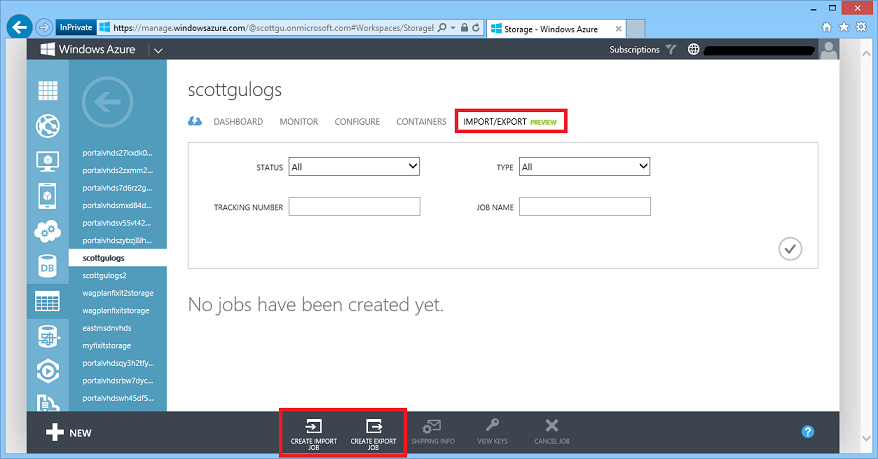Screen dimensions: 878x459
Task: Select Import/Export Preview tab
Action: tap(510, 121)
